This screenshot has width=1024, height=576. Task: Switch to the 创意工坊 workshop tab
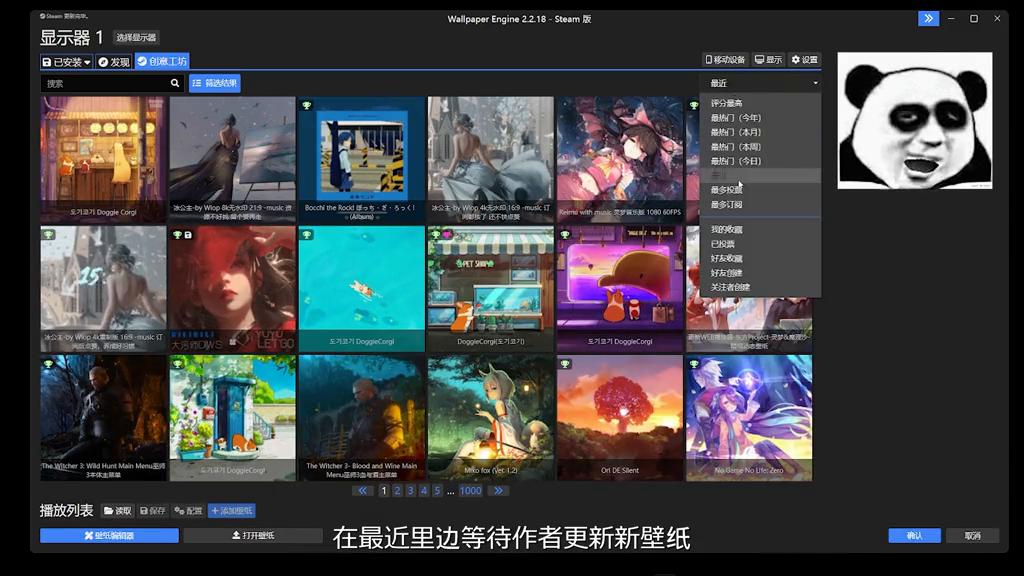point(162,61)
